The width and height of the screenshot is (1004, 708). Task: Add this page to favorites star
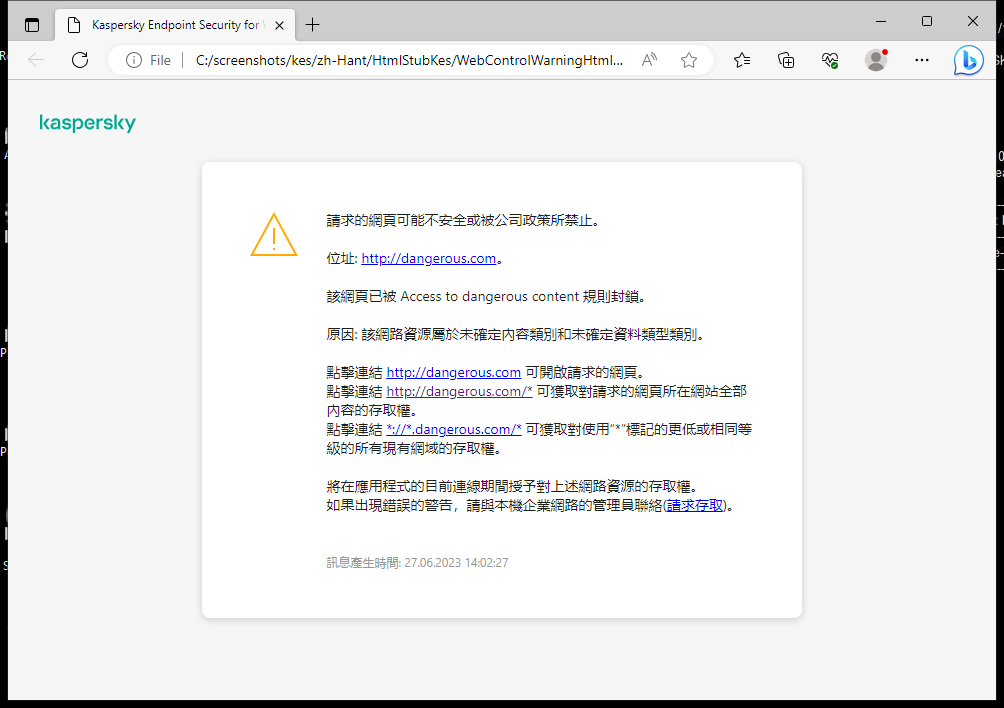coord(688,60)
